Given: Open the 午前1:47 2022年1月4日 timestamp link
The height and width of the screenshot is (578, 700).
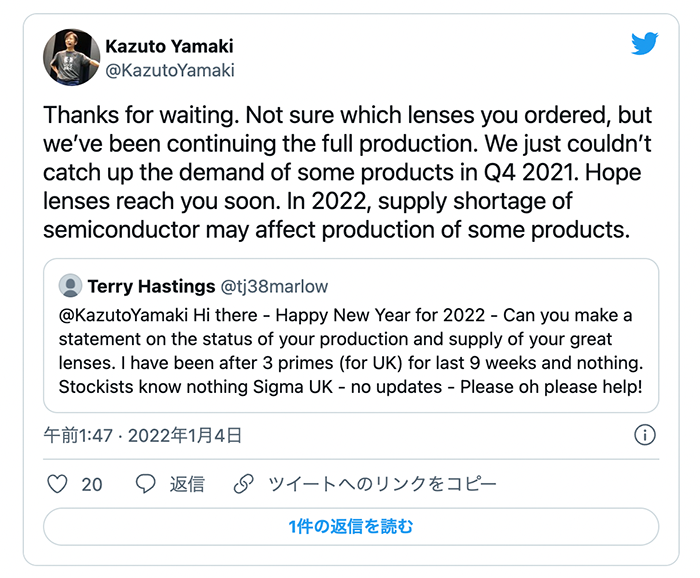Looking at the screenshot, I should pyautogui.click(x=143, y=436).
